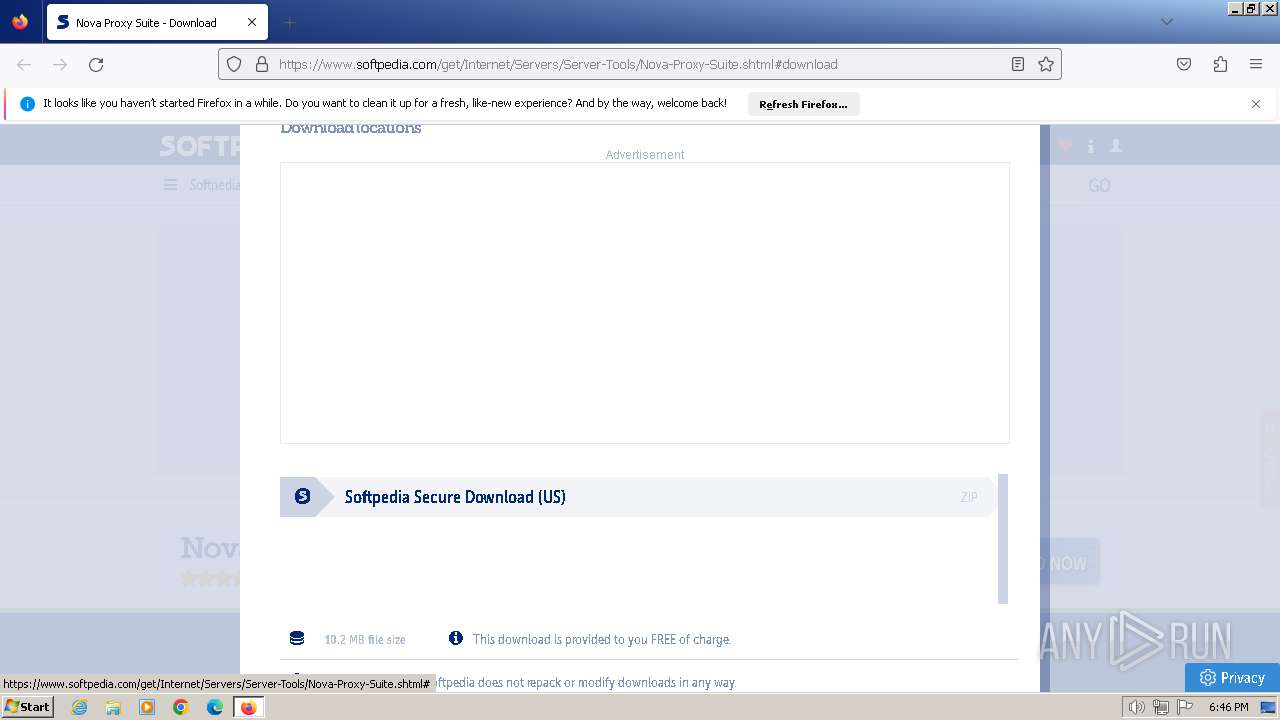Launch Microsoft Edge from the taskbar
The height and width of the screenshot is (720, 1280).
[x=215, y=707]
